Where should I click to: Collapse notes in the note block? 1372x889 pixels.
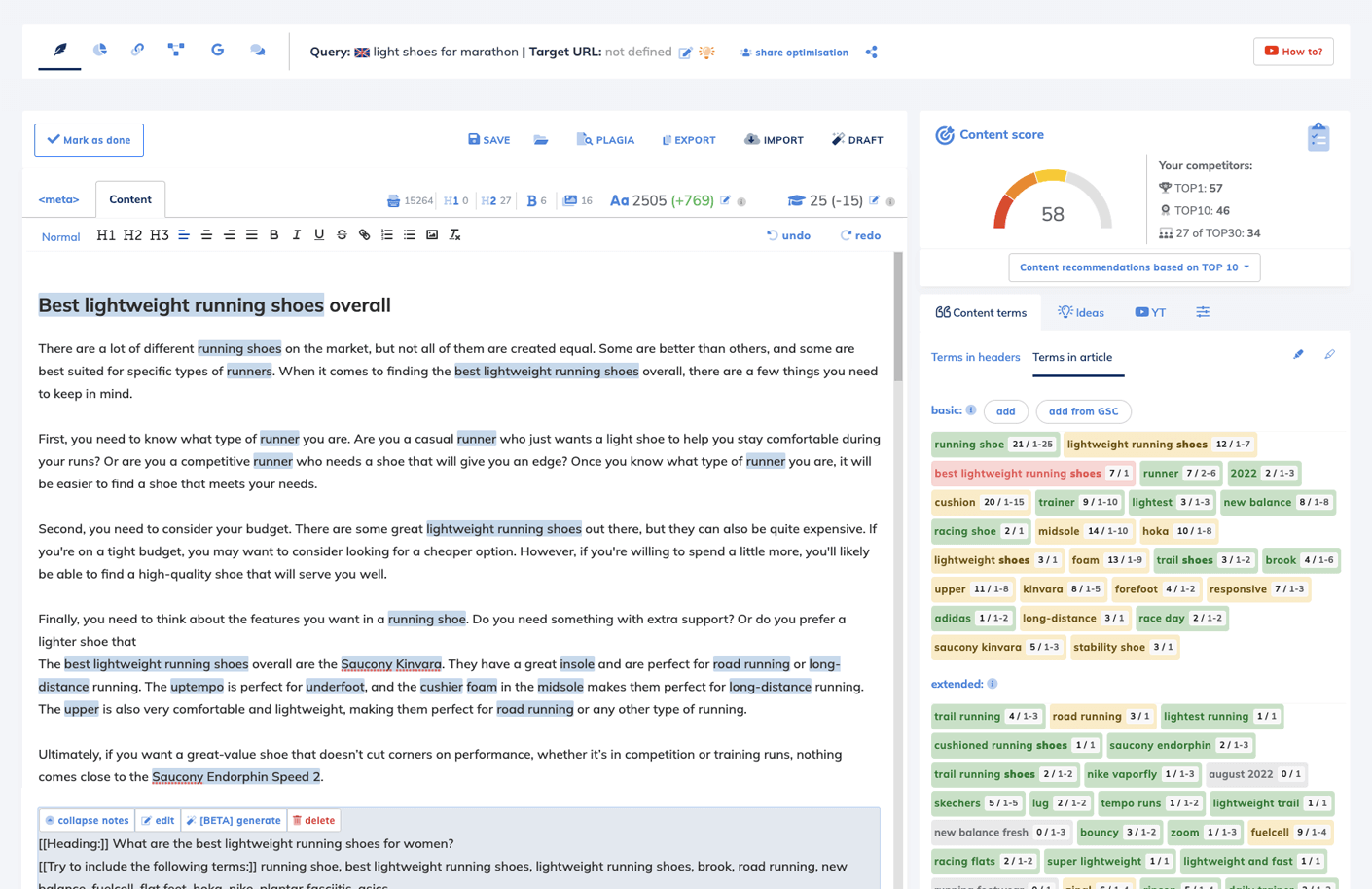click(86, 820)
